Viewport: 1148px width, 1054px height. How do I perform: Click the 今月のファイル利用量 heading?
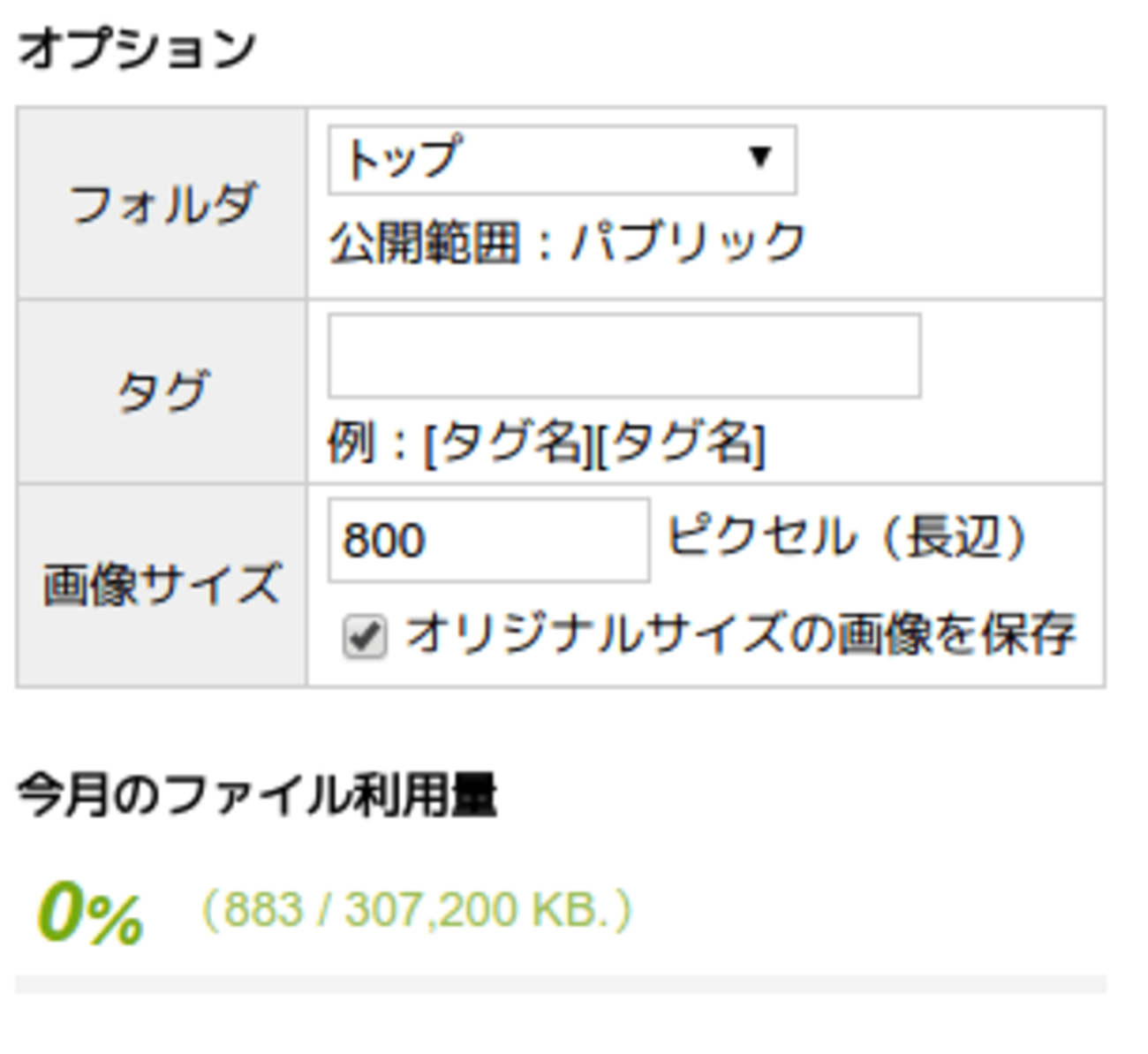(257, 795)
